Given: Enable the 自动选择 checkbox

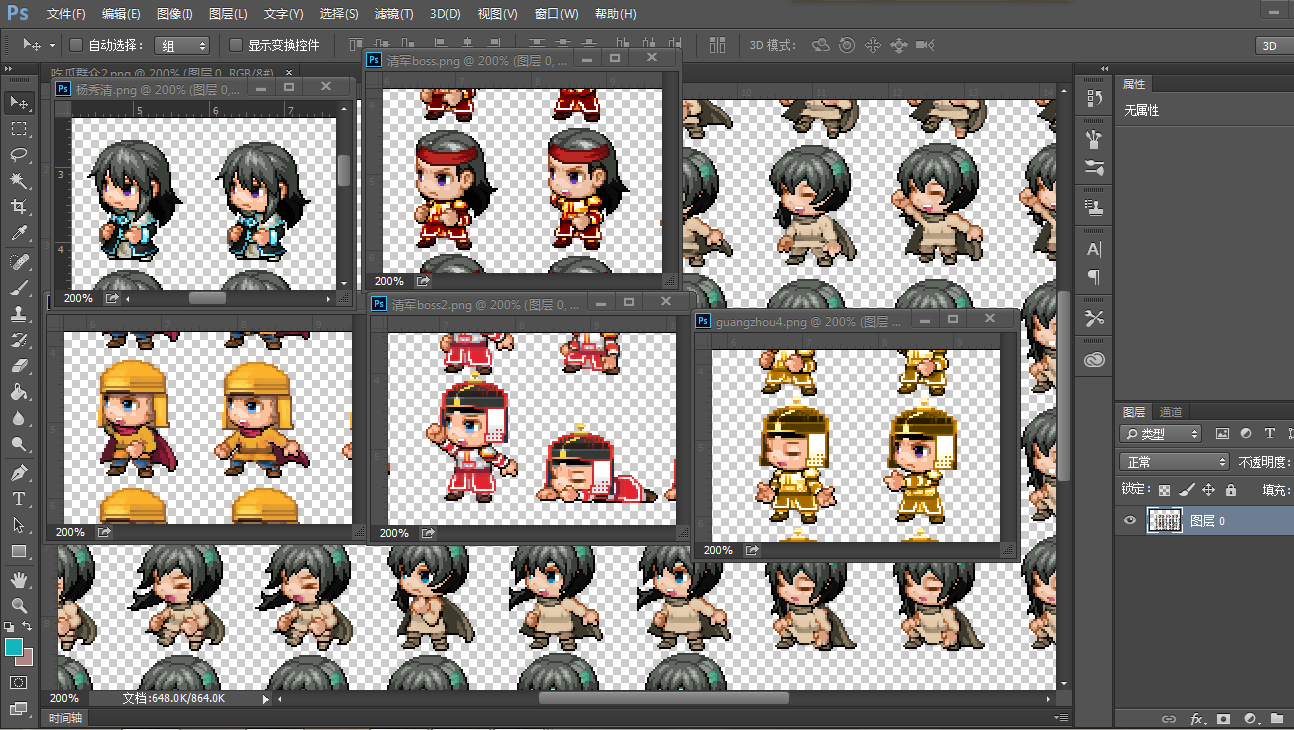Looking at the screenshot, I should [x=76, y=45].
